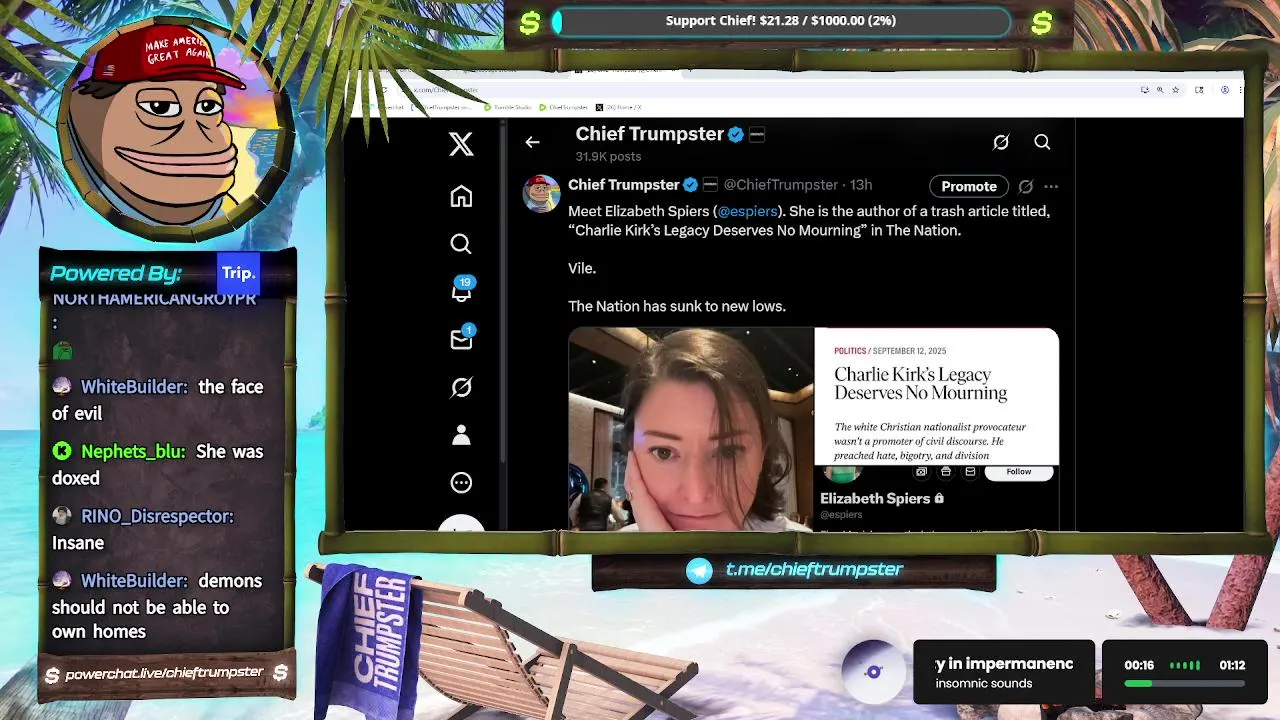The height and width of the screenshot is (720, 1280).
Task: Click Nephets_blu 'She was doxed' message
Action: [x=157, y=465]
